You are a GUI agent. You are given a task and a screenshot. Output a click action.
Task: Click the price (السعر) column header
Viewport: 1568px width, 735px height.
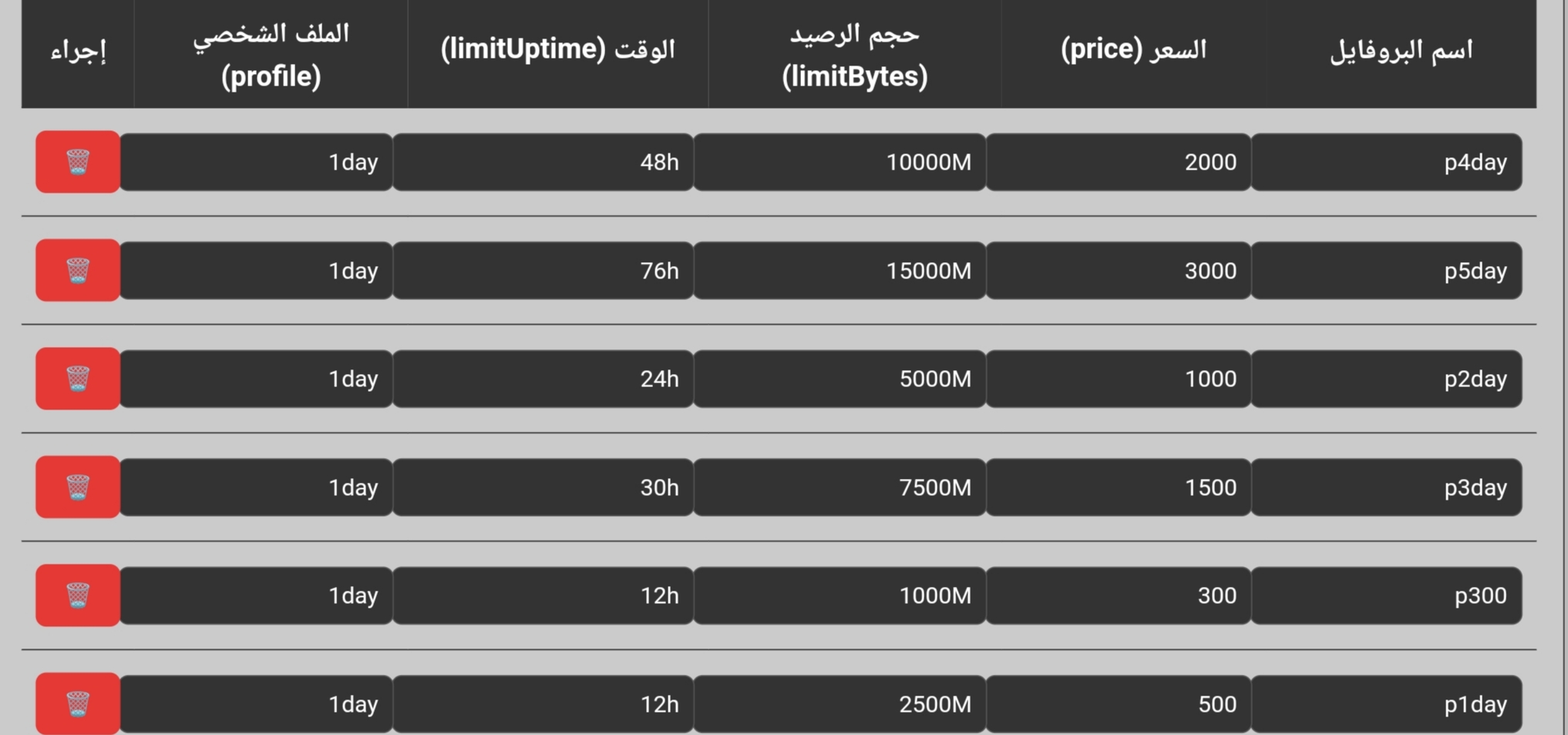tap(1133, 50)
